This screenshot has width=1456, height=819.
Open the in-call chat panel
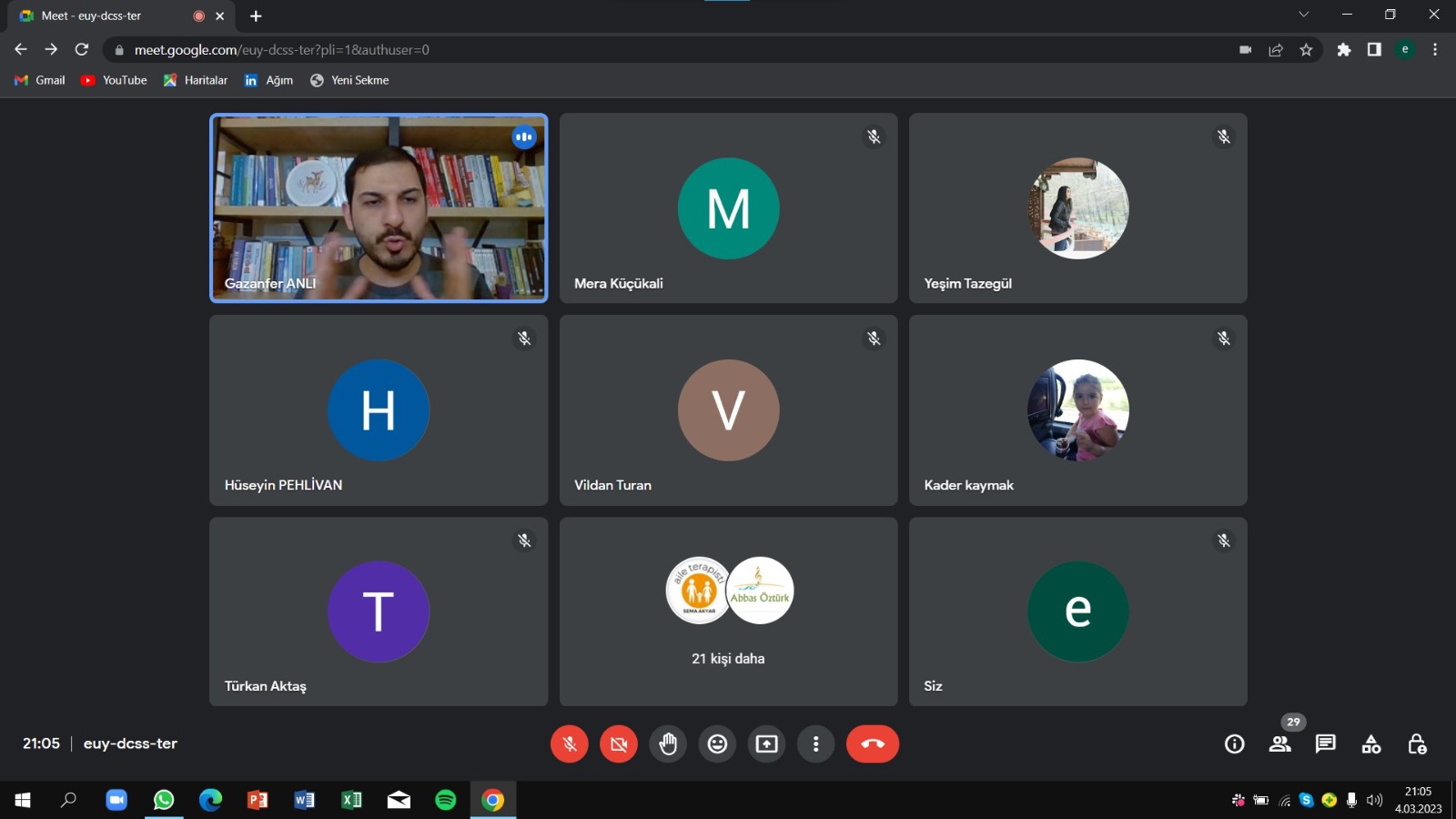1325,744
